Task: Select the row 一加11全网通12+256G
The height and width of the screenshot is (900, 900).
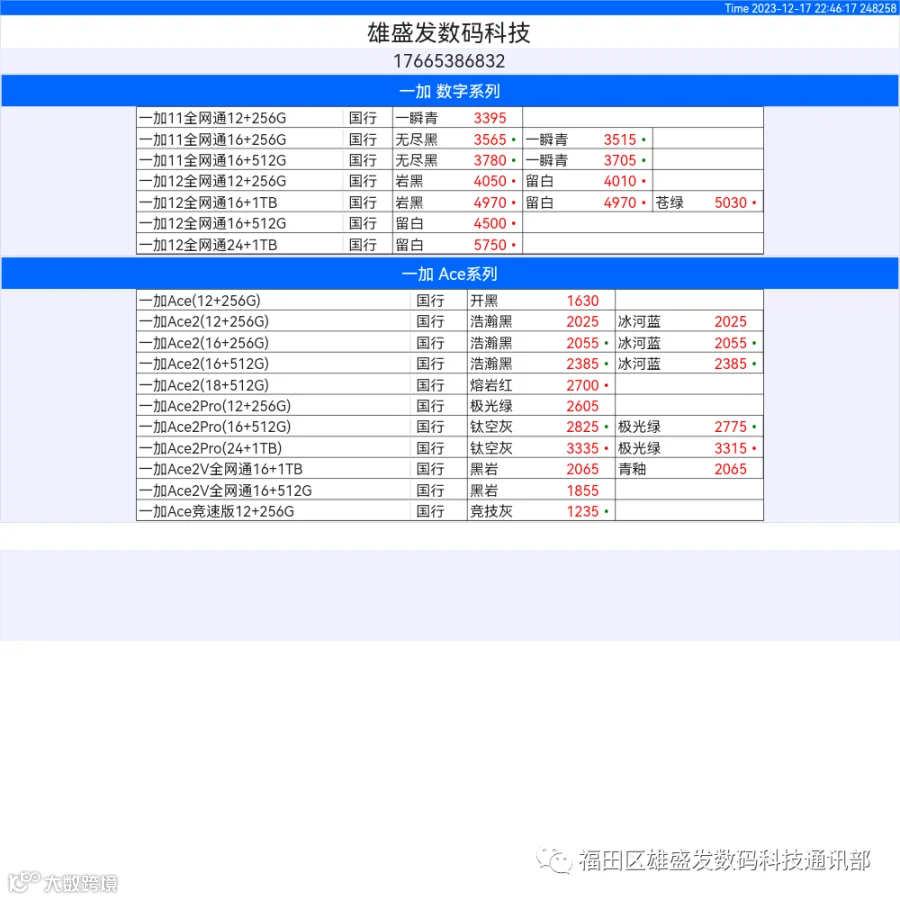Action: pyautogui.click(x=450, y=118)
